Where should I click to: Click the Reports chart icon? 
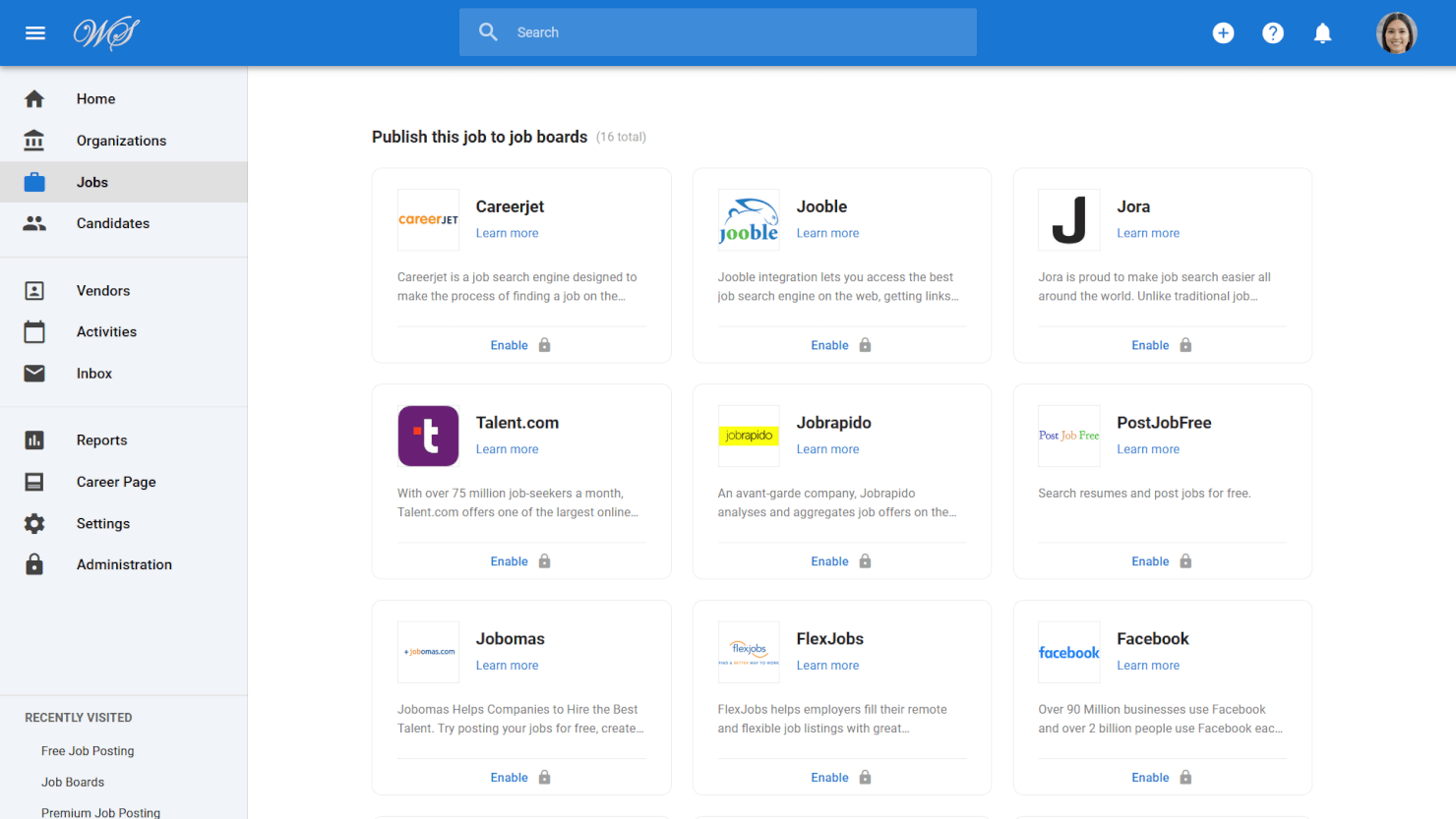tap(34, 440)
